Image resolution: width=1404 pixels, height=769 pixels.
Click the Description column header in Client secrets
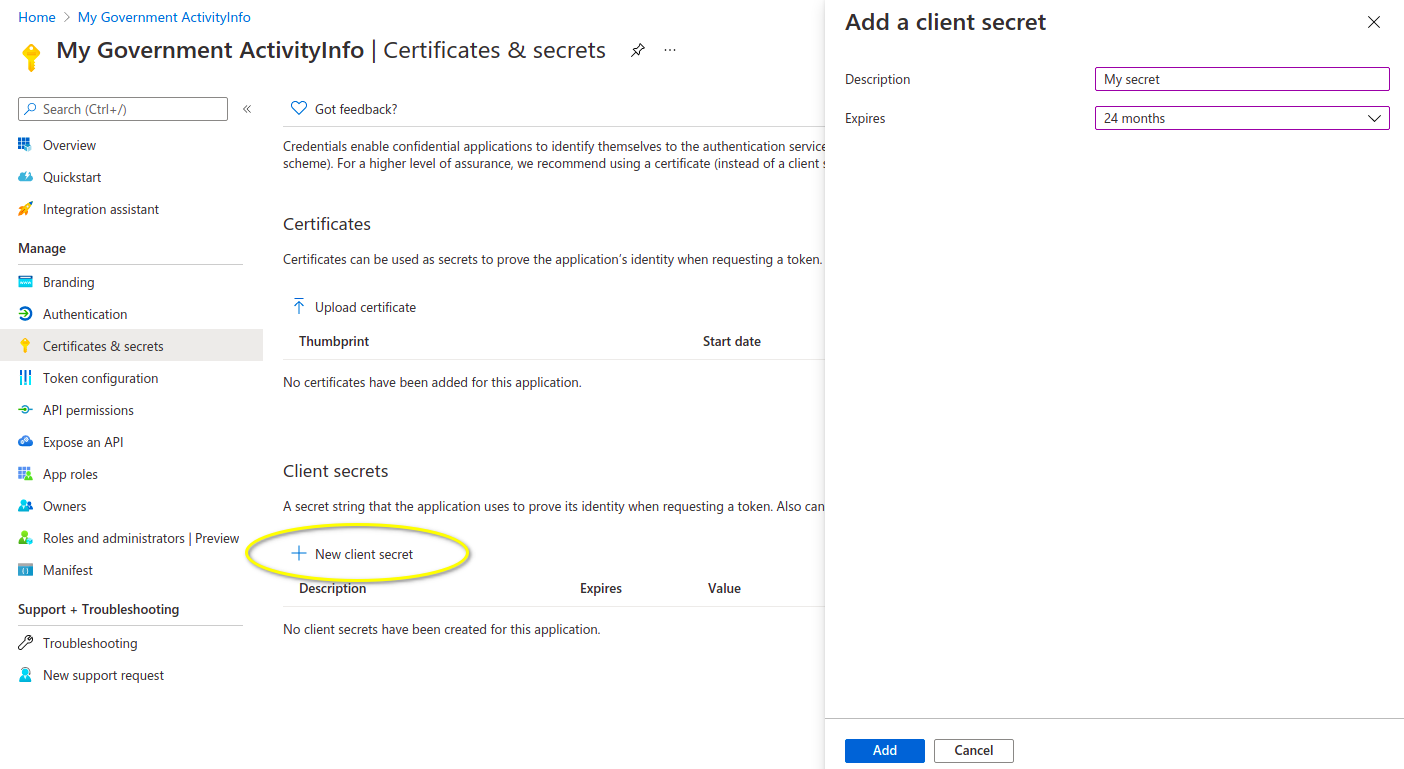[x=333, y=588]
